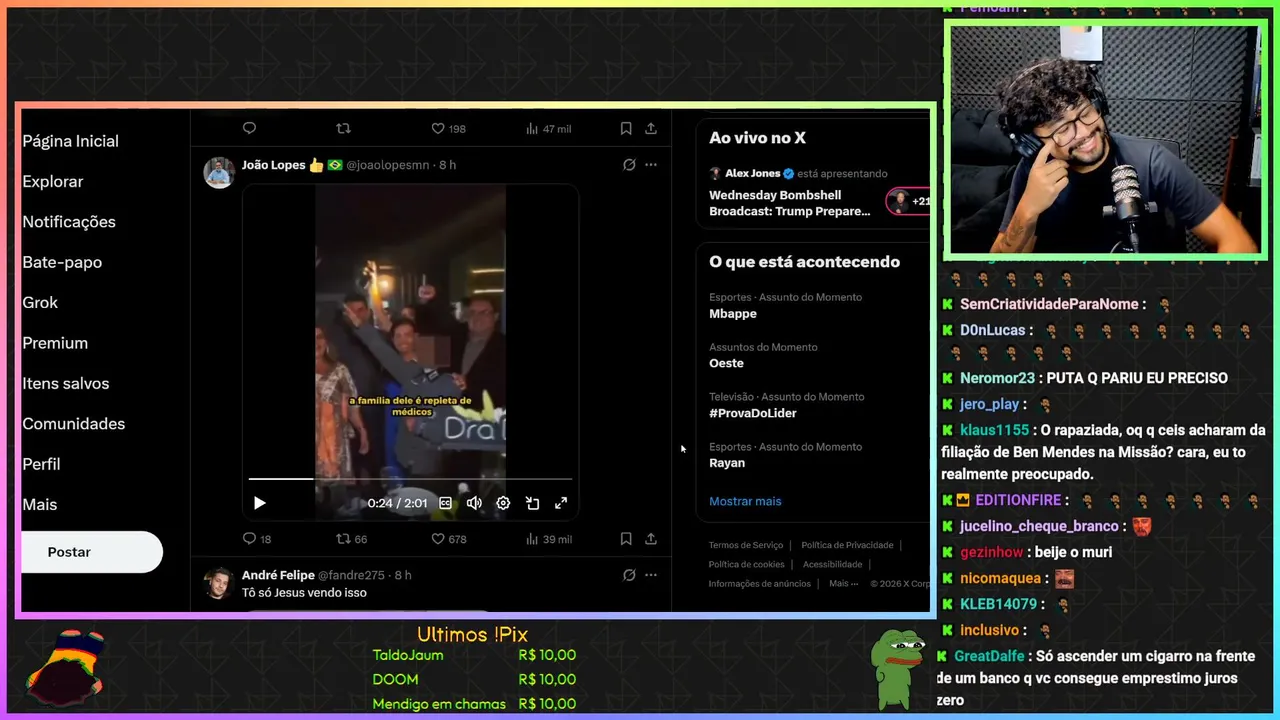
Task: Open Premium in sidebar
Action: point(55,343)
